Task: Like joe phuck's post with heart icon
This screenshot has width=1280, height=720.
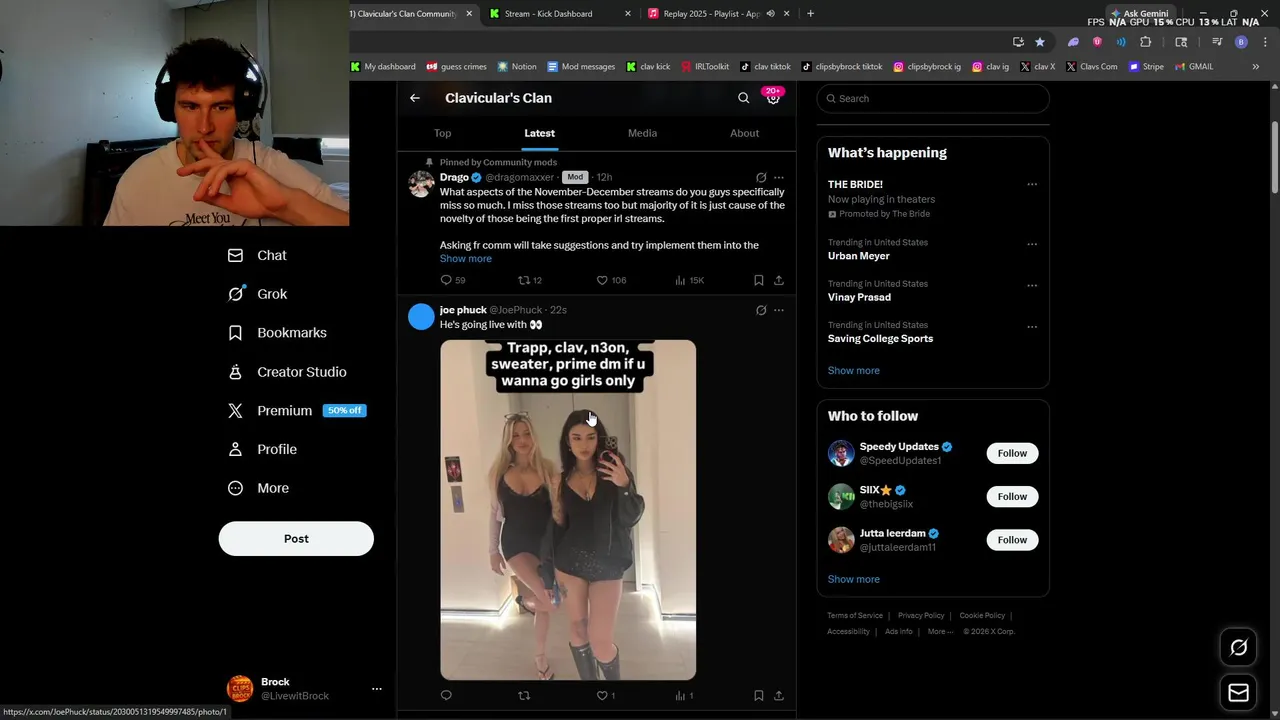Action: 602,695
